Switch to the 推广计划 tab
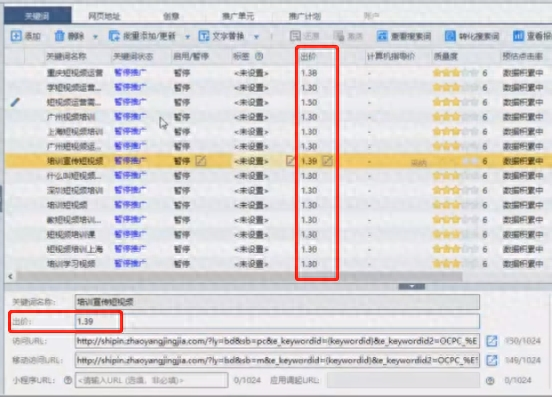Image resolution: width=552 pixels, height=397 pixels. pyautogui.click(x=305, y=16)
